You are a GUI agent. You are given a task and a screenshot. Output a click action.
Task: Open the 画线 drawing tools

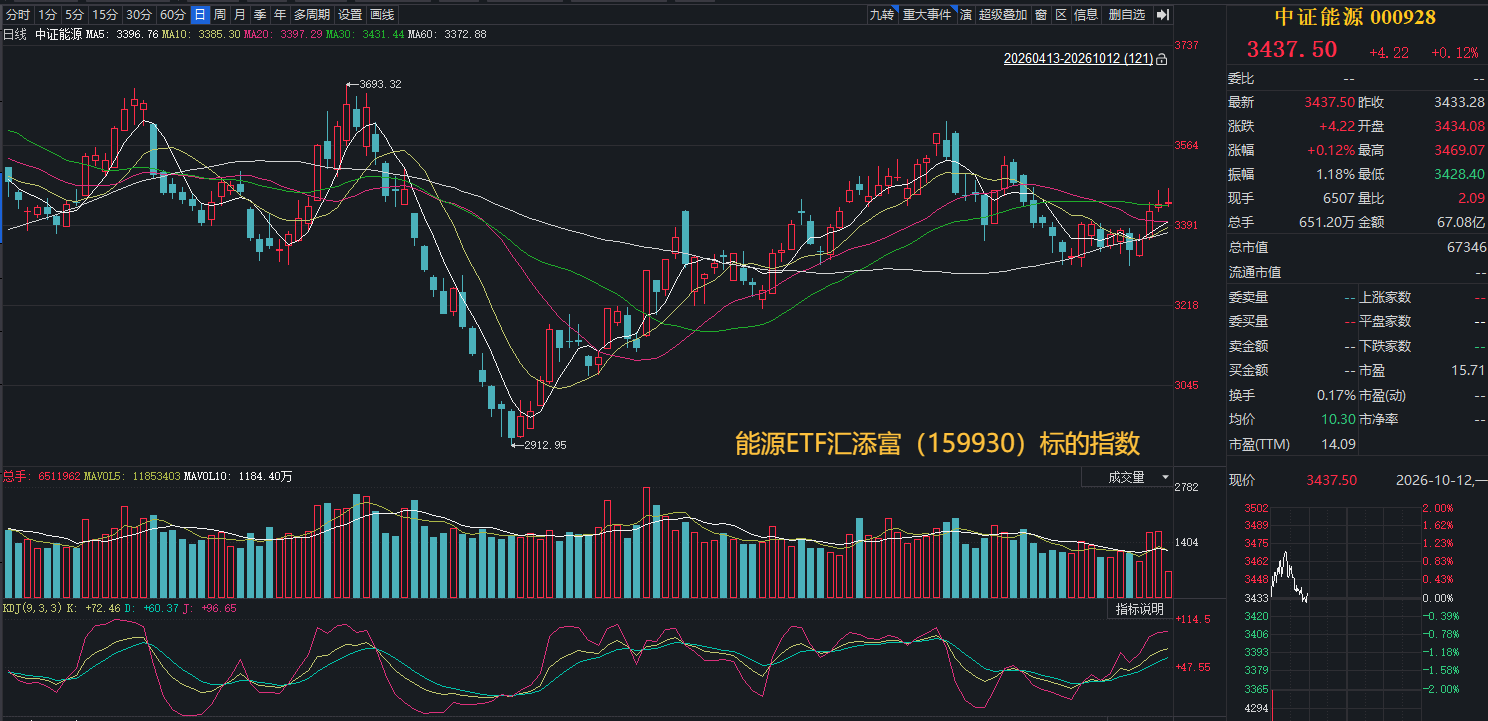coord(382,14)
